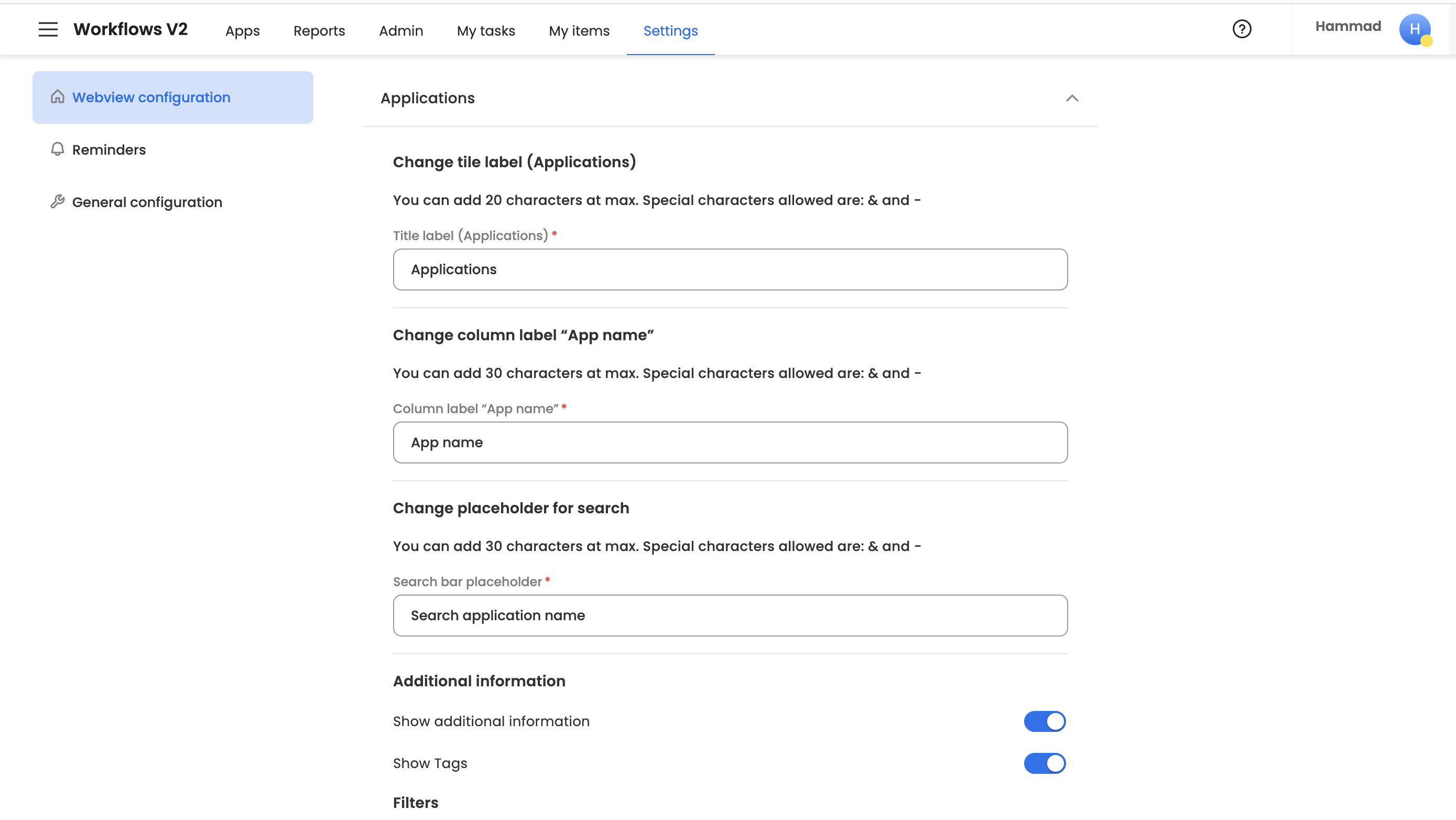The width and height of the screenshot is (1456, 820).
Task: Turn off the Show Tags toggle
Action: point(1045,763)
